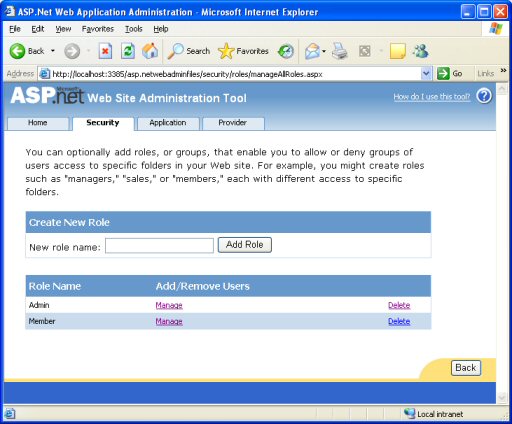The width and height of the screenshot is (512, 424).
Task: Print the page using the printer icon
Action: click(340, 51)
